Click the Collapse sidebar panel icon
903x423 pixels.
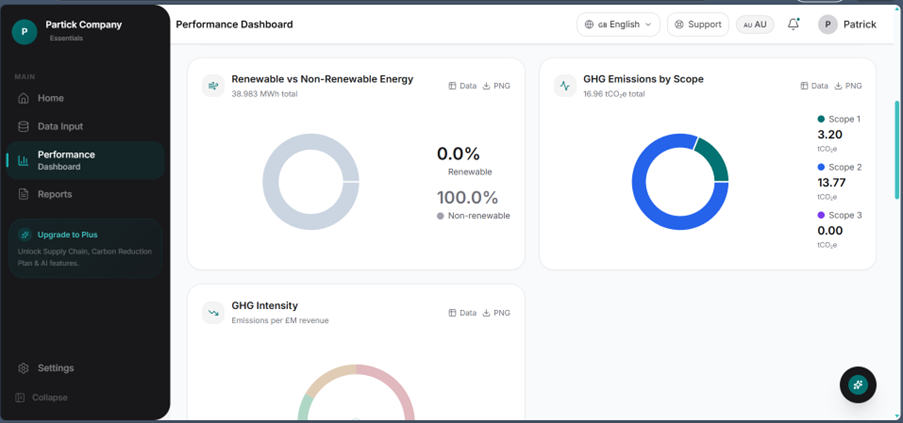click(20, 398)
